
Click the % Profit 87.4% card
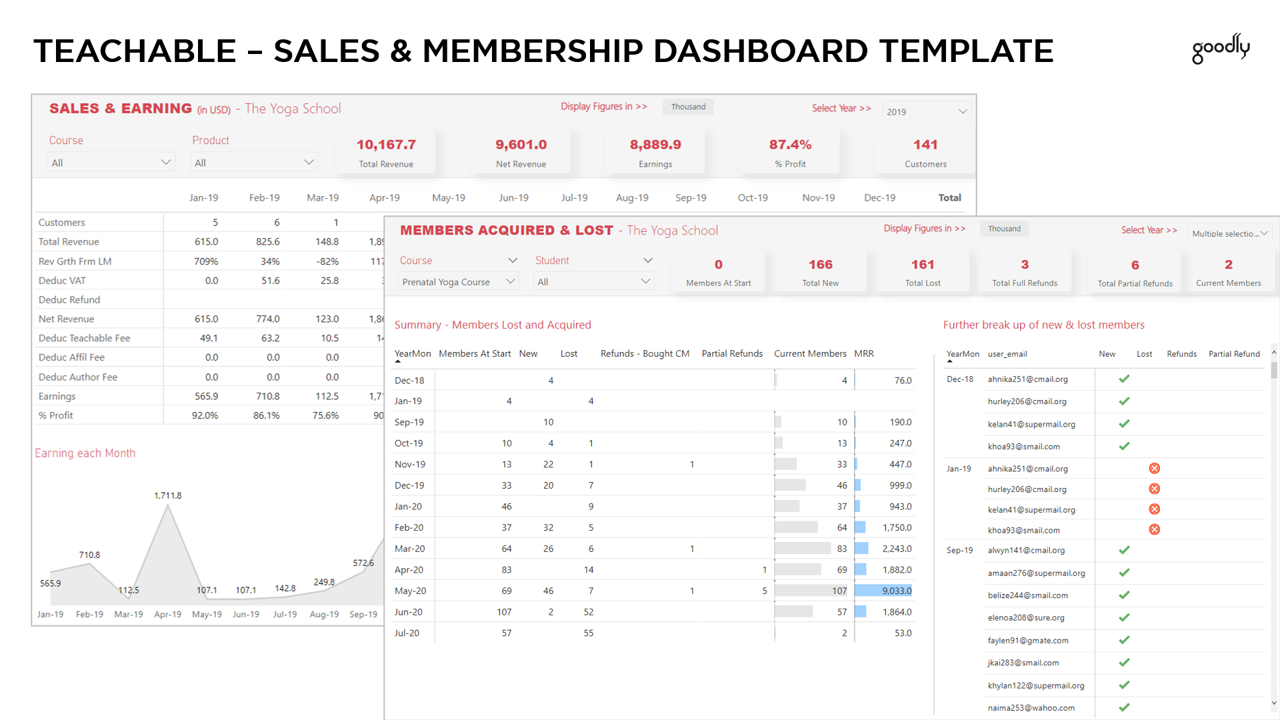click(790, 153)
